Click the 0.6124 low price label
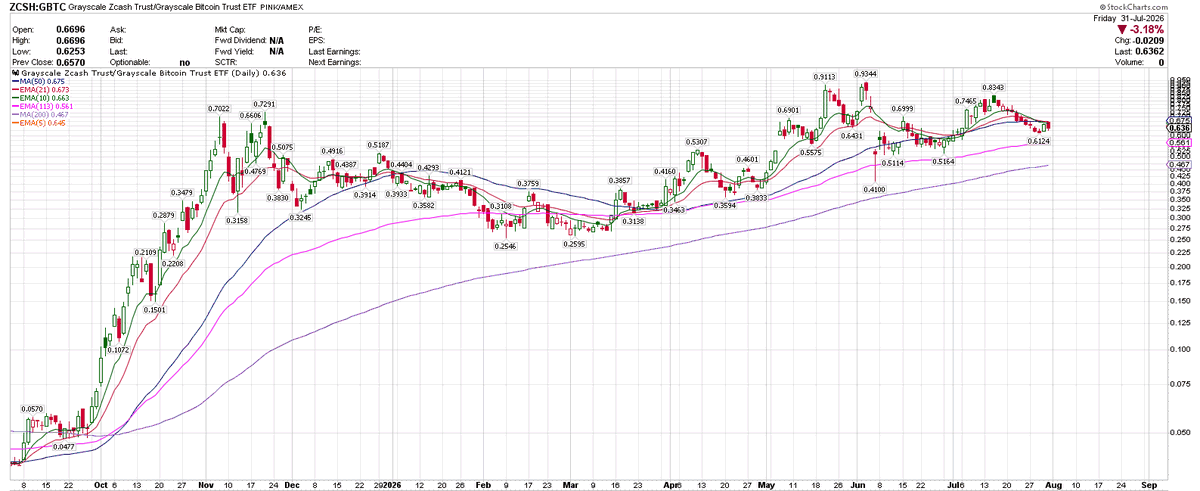Screen dimensions: 1200x491 1037,142
